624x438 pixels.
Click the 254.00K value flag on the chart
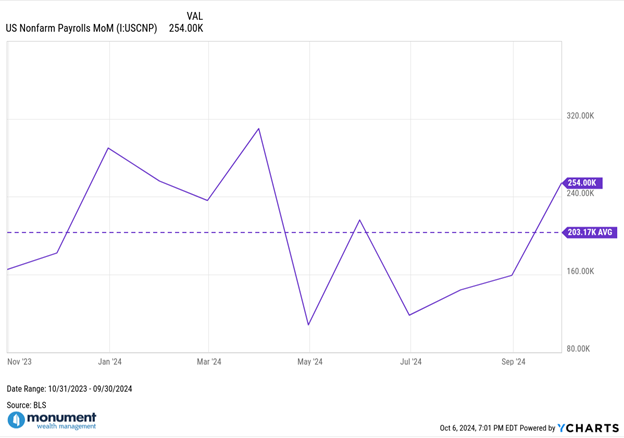[583, 183]
